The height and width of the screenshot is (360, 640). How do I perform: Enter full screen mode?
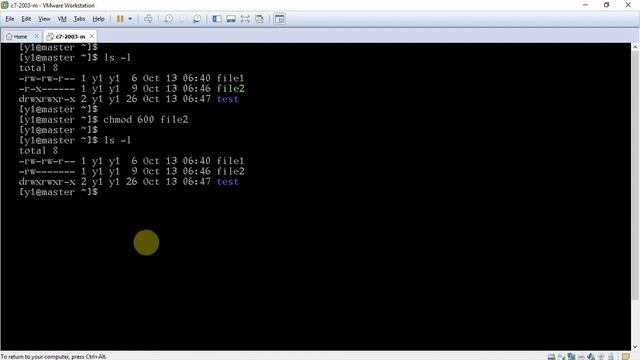tap(245, 19)
